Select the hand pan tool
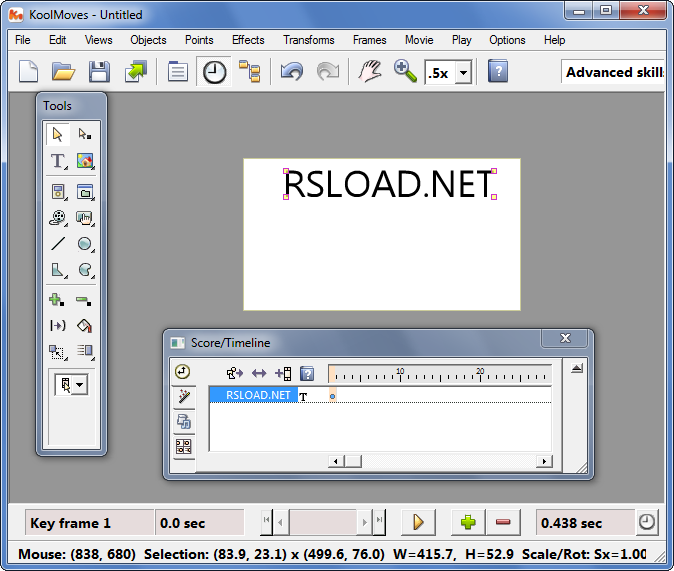This screenshot has width=674, height=571. pyautogui.click(x=370, y=71)
